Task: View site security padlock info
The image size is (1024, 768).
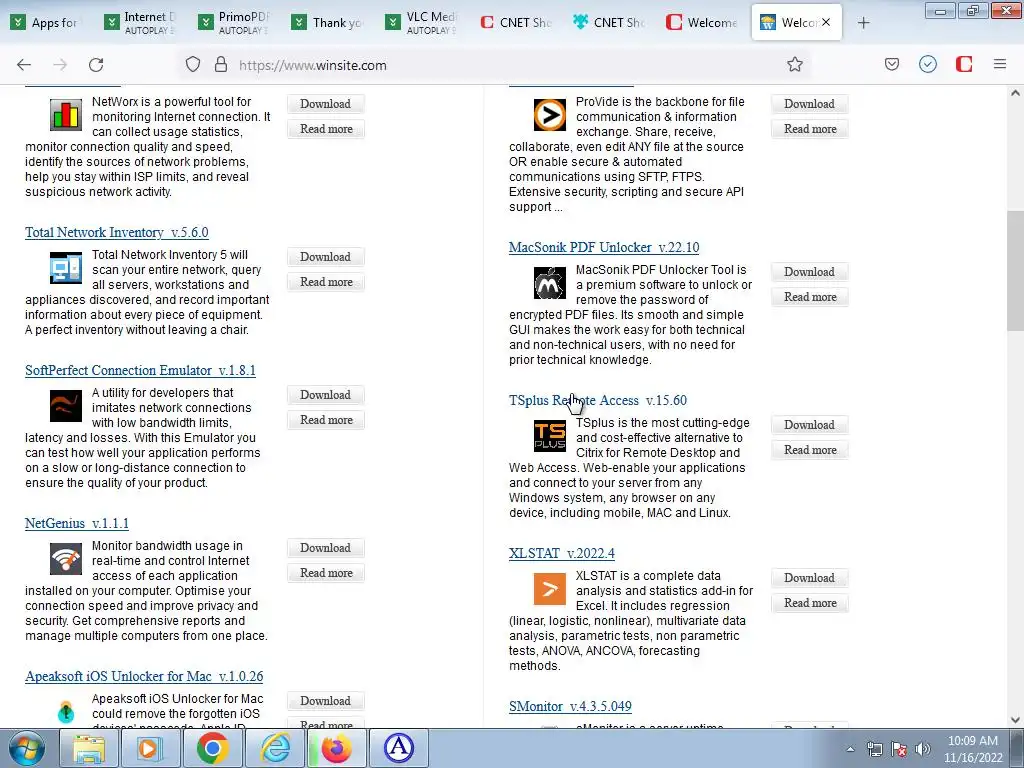Action: pos(221,64)
